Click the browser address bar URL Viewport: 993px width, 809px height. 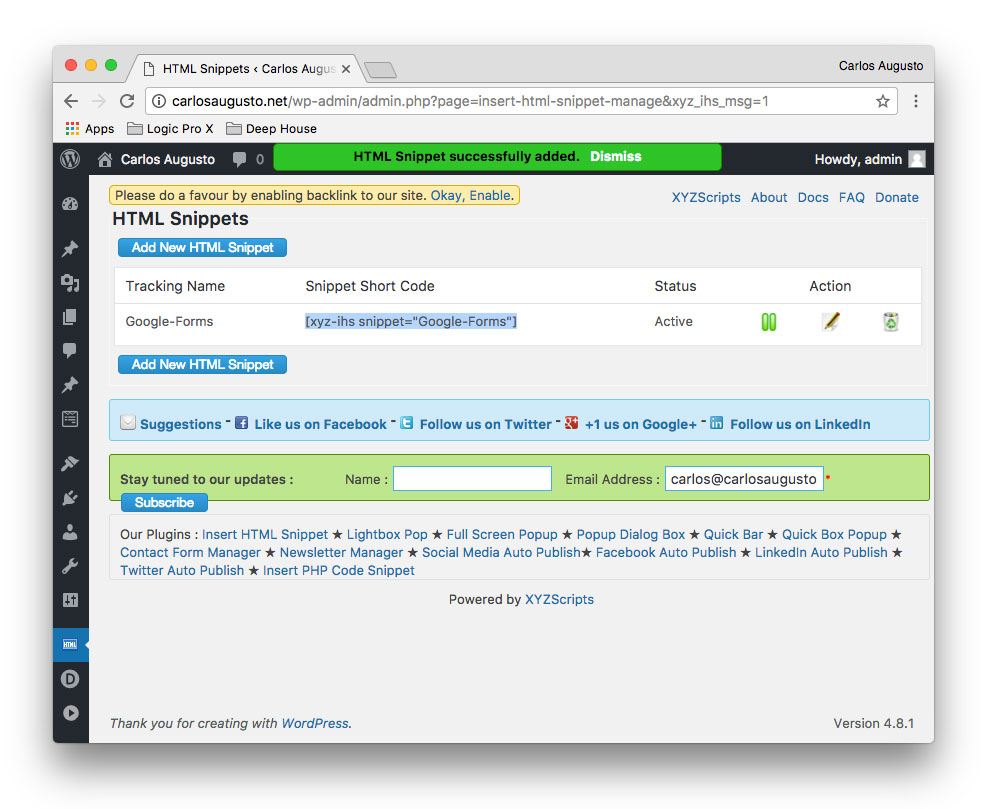(x=470, y=101)
